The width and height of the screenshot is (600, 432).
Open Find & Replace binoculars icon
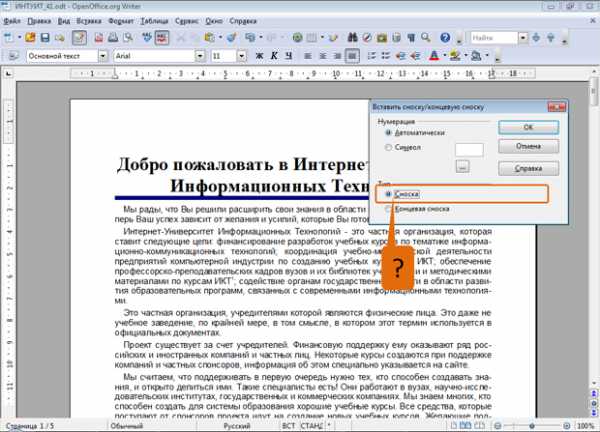coord(352,37)
